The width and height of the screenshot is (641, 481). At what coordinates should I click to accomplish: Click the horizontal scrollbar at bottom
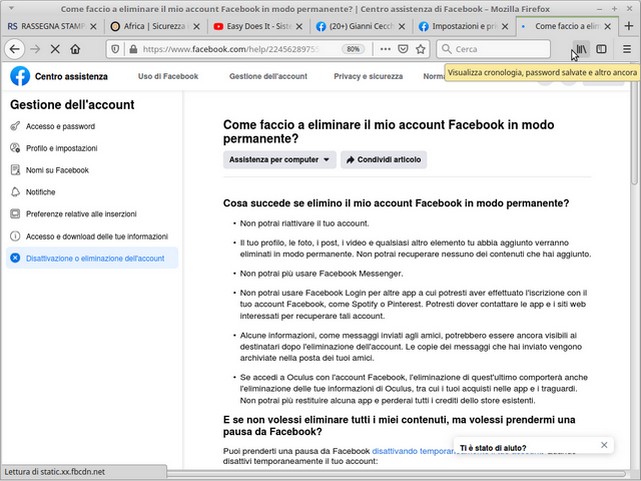coord(396,474)
